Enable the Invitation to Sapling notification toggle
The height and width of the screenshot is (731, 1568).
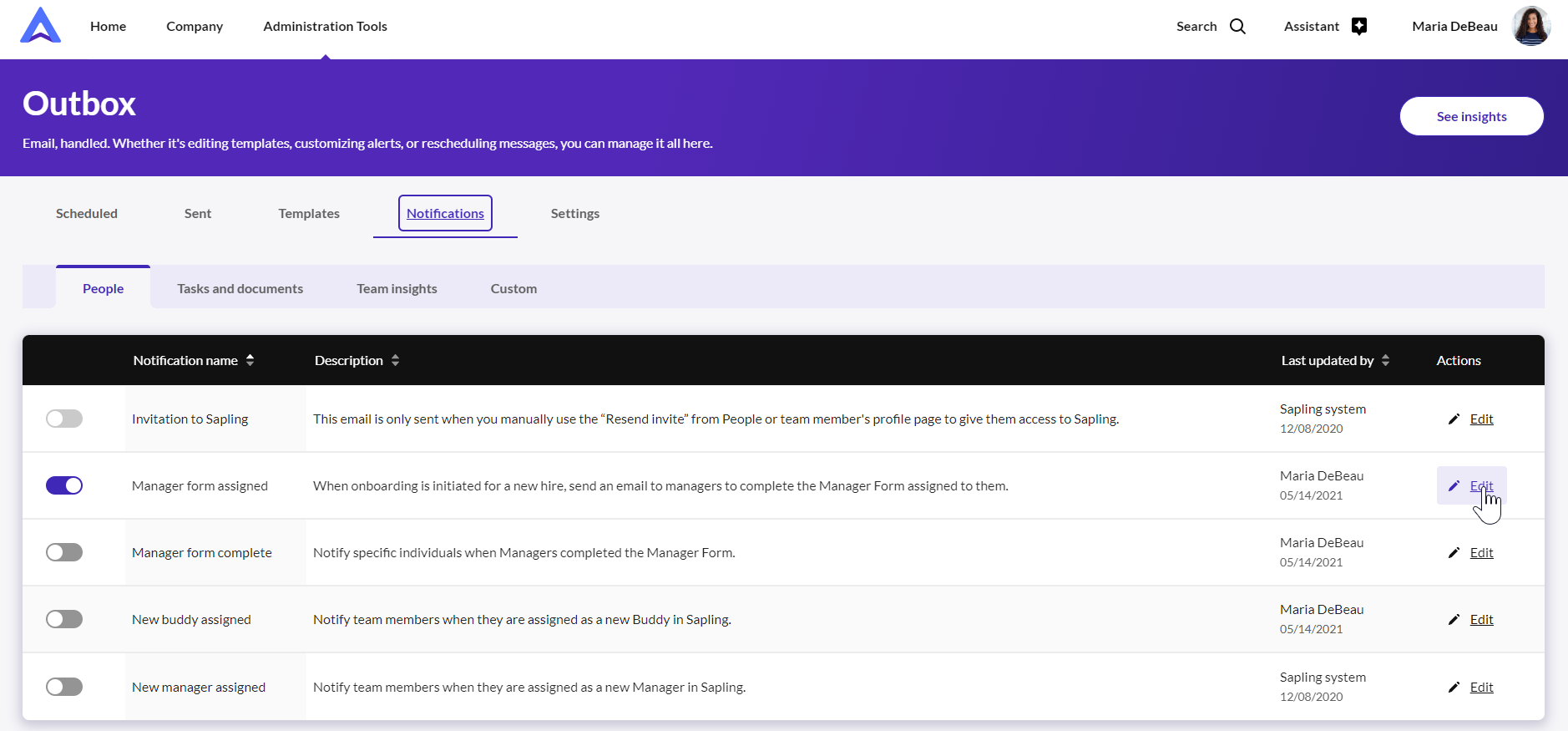[64, 419]
